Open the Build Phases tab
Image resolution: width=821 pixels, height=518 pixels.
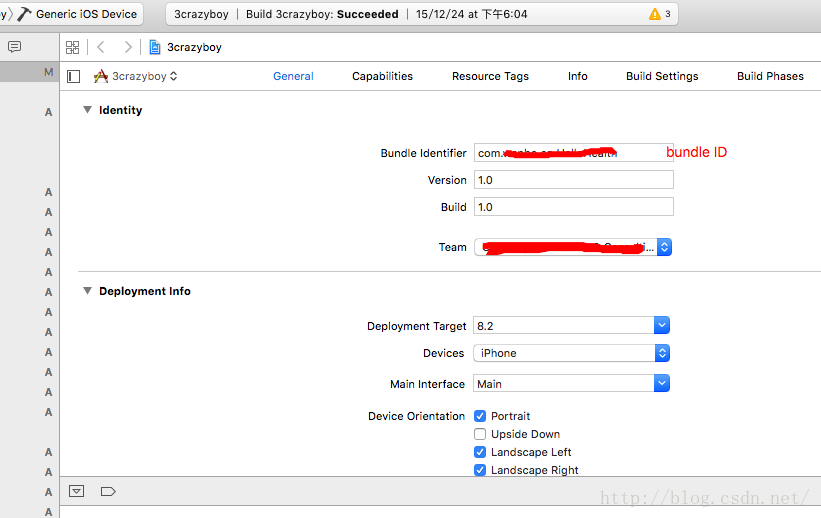[x=770, y=76]
